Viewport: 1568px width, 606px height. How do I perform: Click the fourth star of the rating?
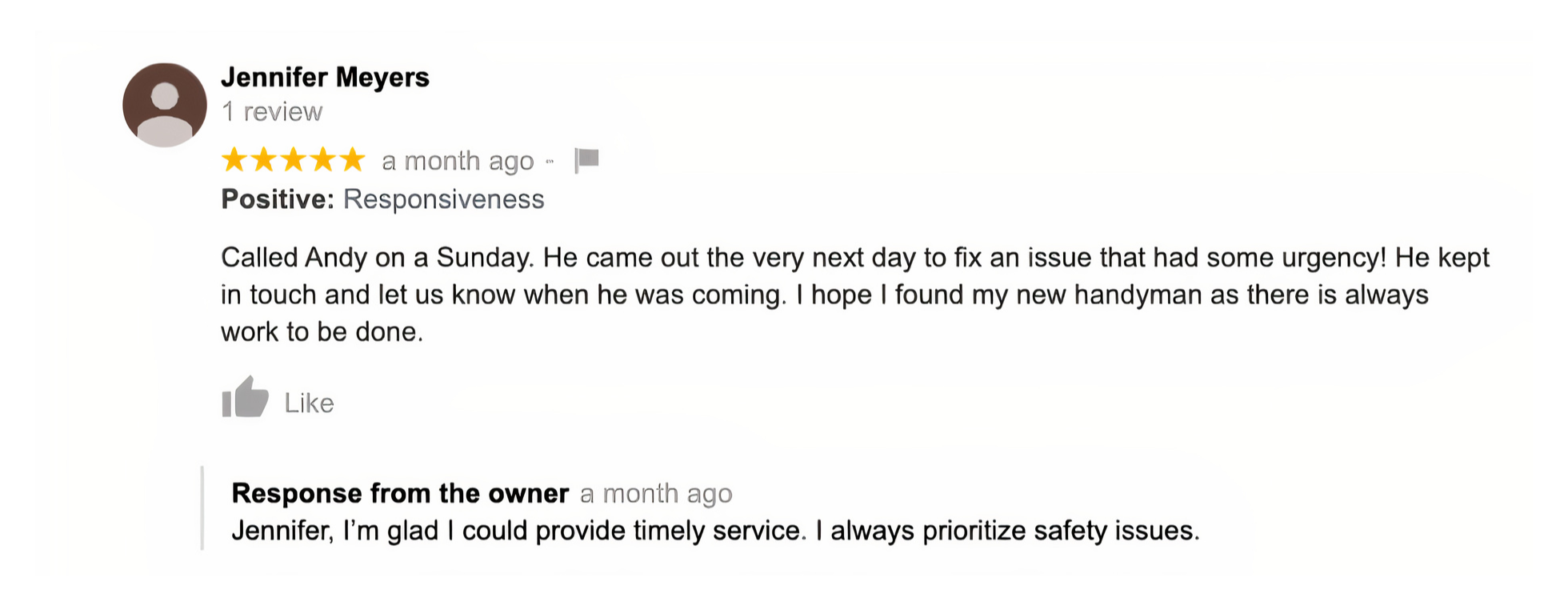pos(322,160)
